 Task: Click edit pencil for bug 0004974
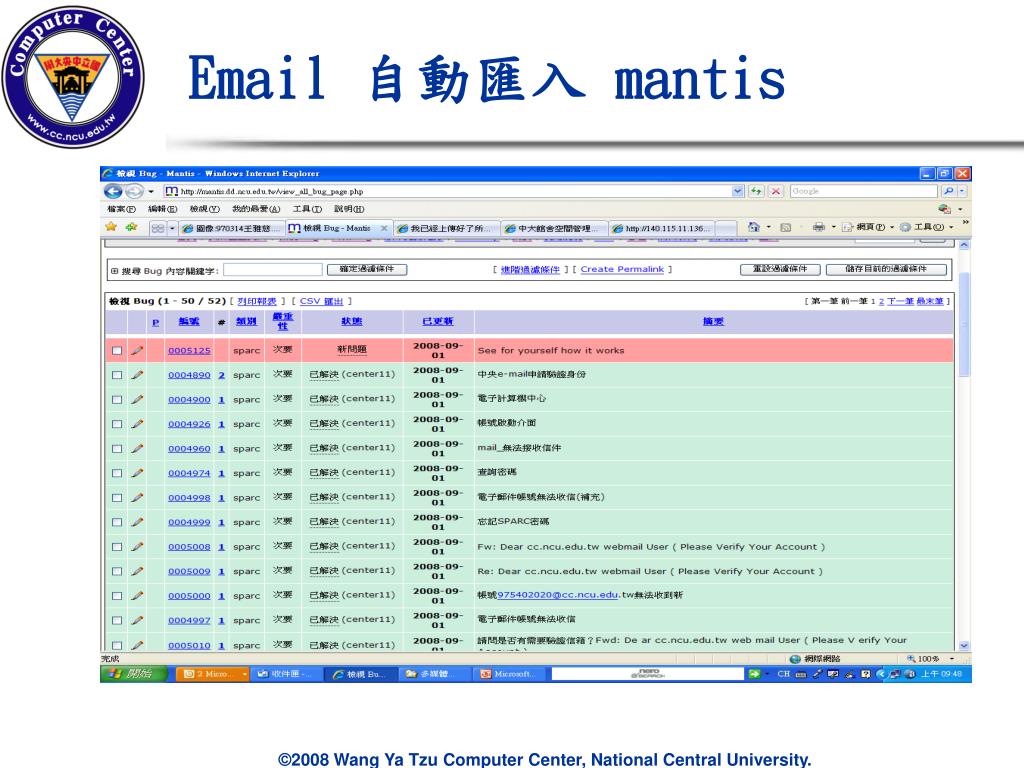[137, 473]
